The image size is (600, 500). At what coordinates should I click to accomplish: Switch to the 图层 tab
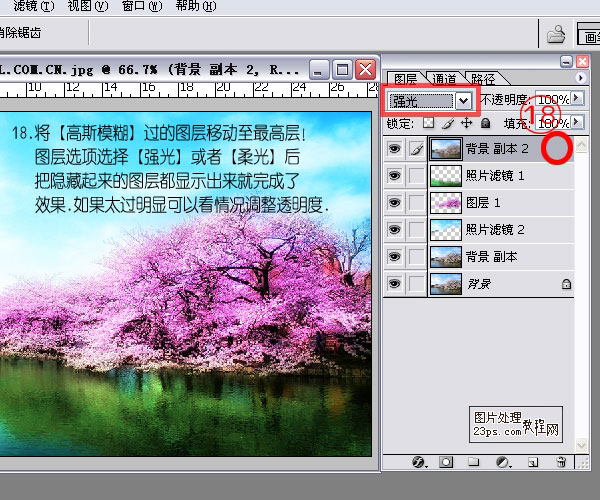pos(405,79)
